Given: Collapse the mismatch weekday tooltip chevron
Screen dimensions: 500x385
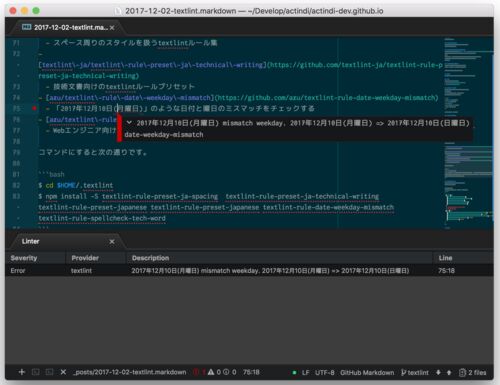Looking at the screenshot, I should pyautogui.click(x=129, y=123).
